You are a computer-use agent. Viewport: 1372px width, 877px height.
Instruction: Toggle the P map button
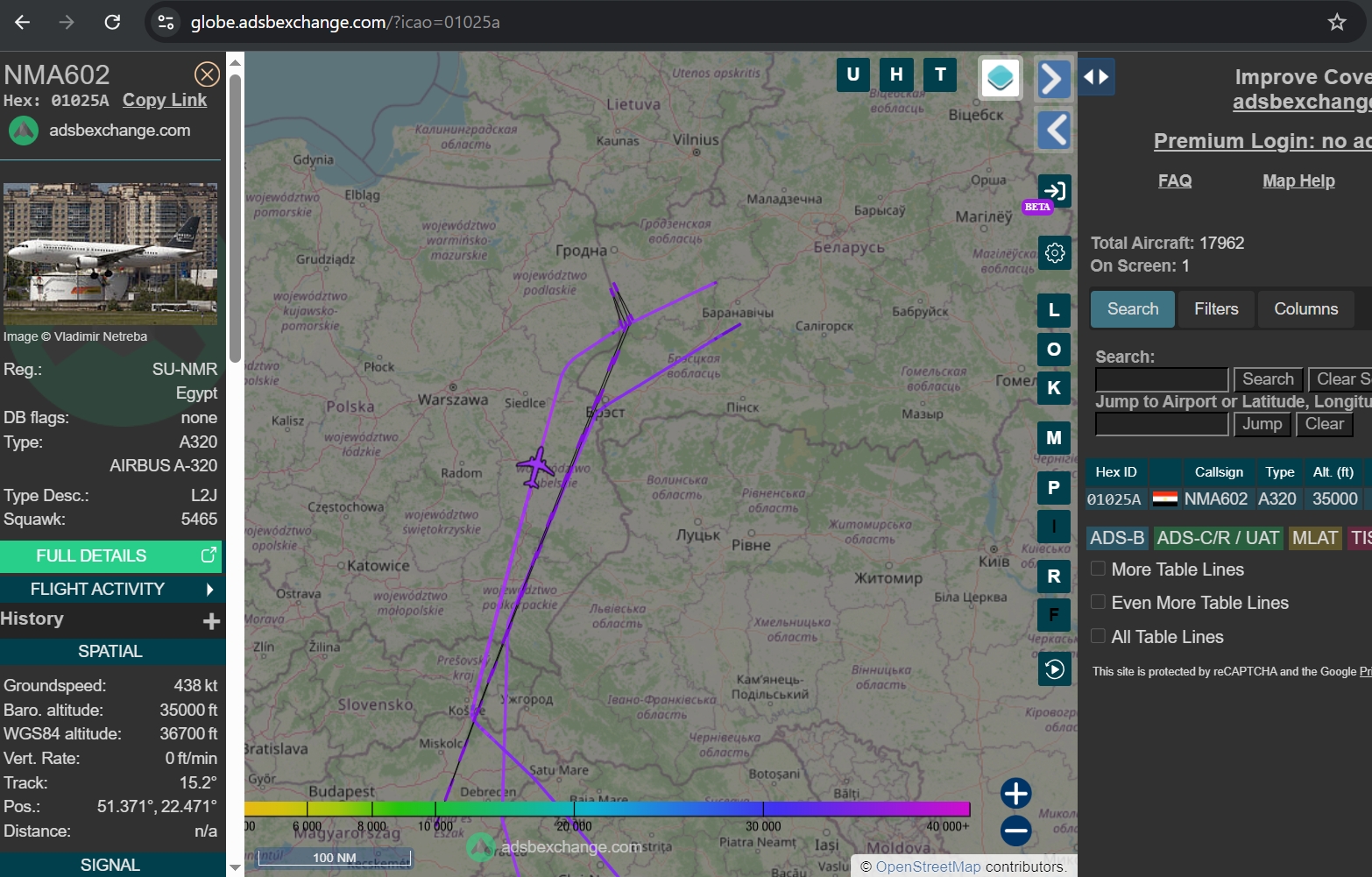click(1054, 488)
